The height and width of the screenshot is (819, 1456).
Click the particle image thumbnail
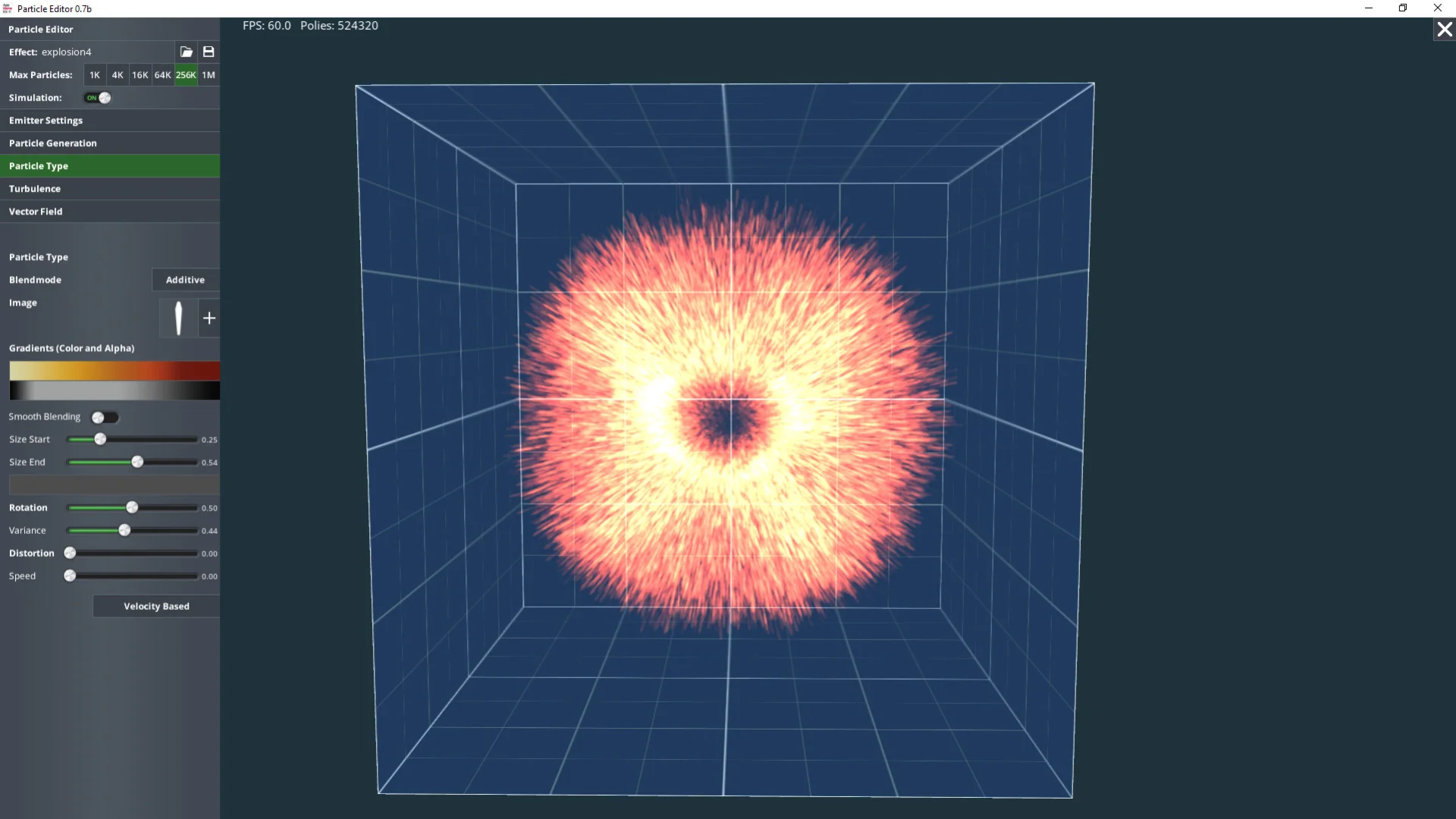178,318
